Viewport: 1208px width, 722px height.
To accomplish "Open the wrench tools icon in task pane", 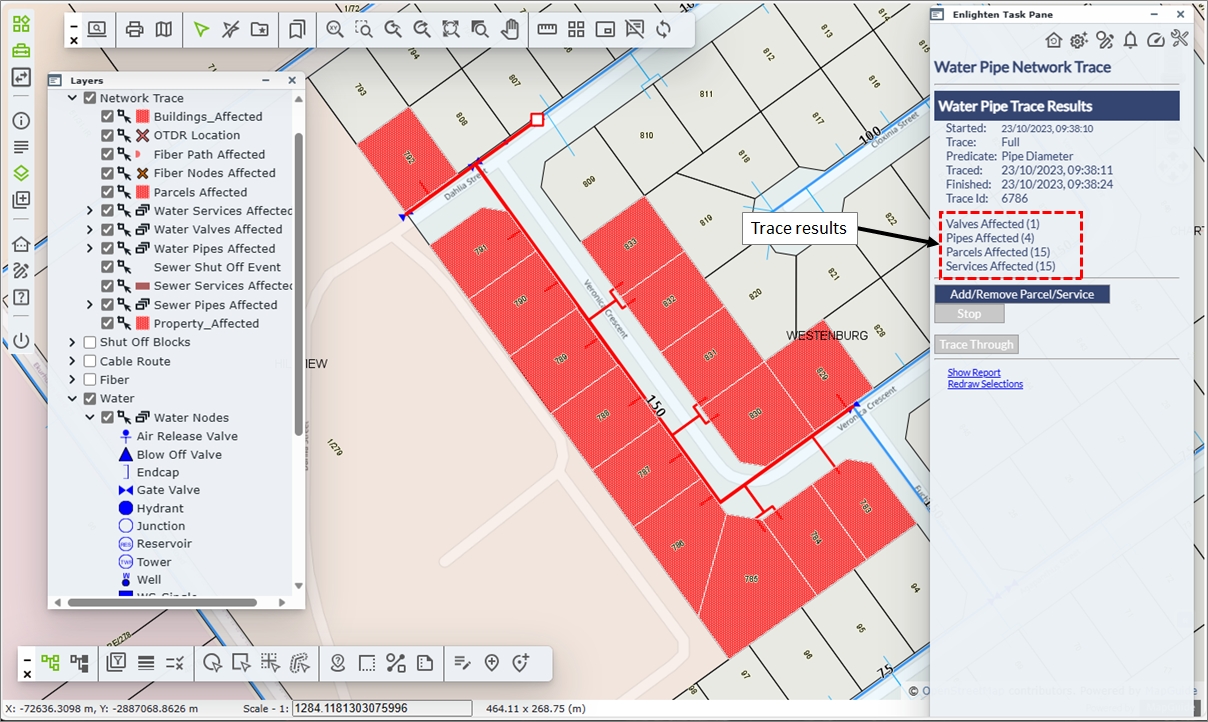I will tap(1179, 40).
